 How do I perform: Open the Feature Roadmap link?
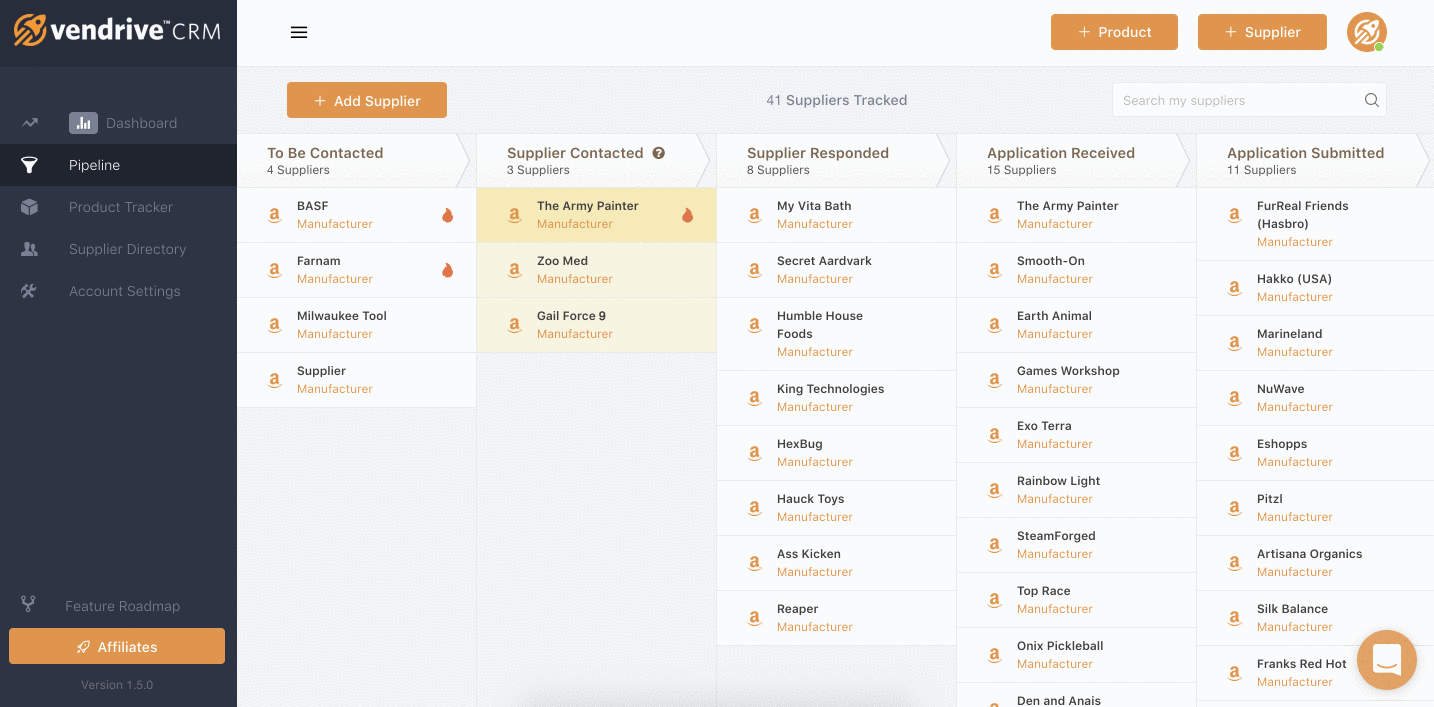122,606
